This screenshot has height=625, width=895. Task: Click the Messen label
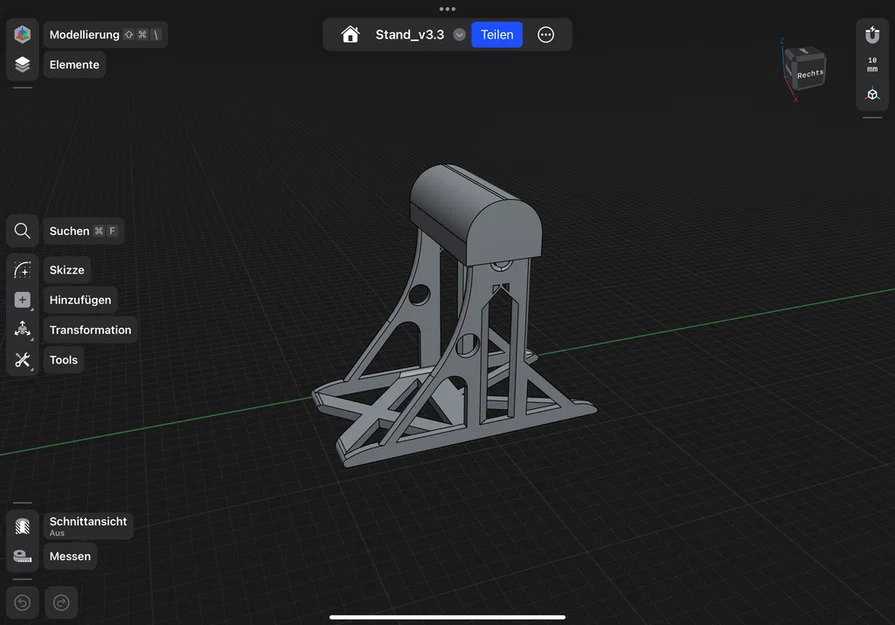(x=70, y=556)
